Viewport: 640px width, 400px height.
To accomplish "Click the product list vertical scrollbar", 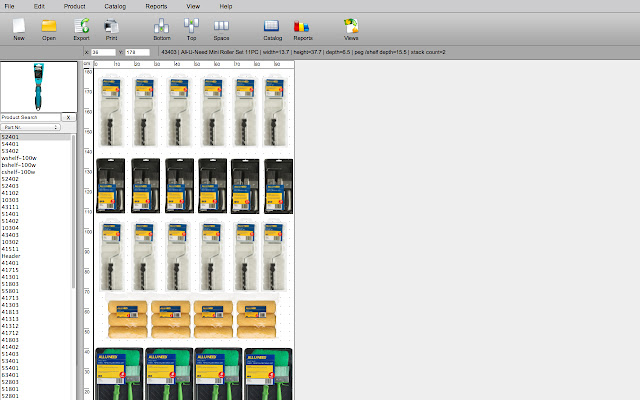I will click(73, 212).
